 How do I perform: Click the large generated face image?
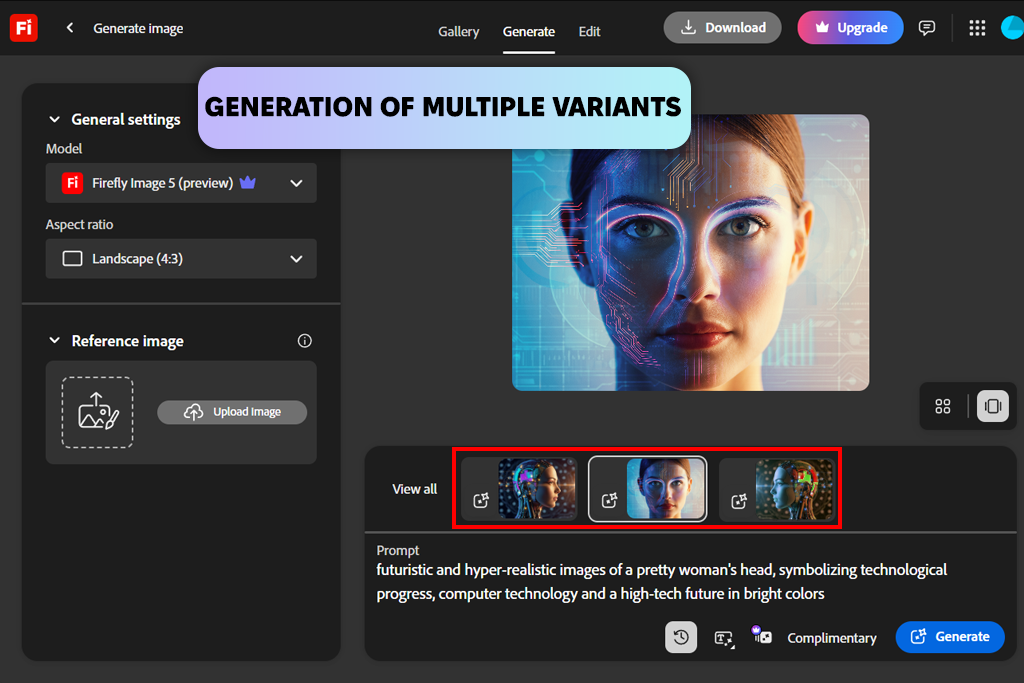pyautogui.click(x=690, y=253)
